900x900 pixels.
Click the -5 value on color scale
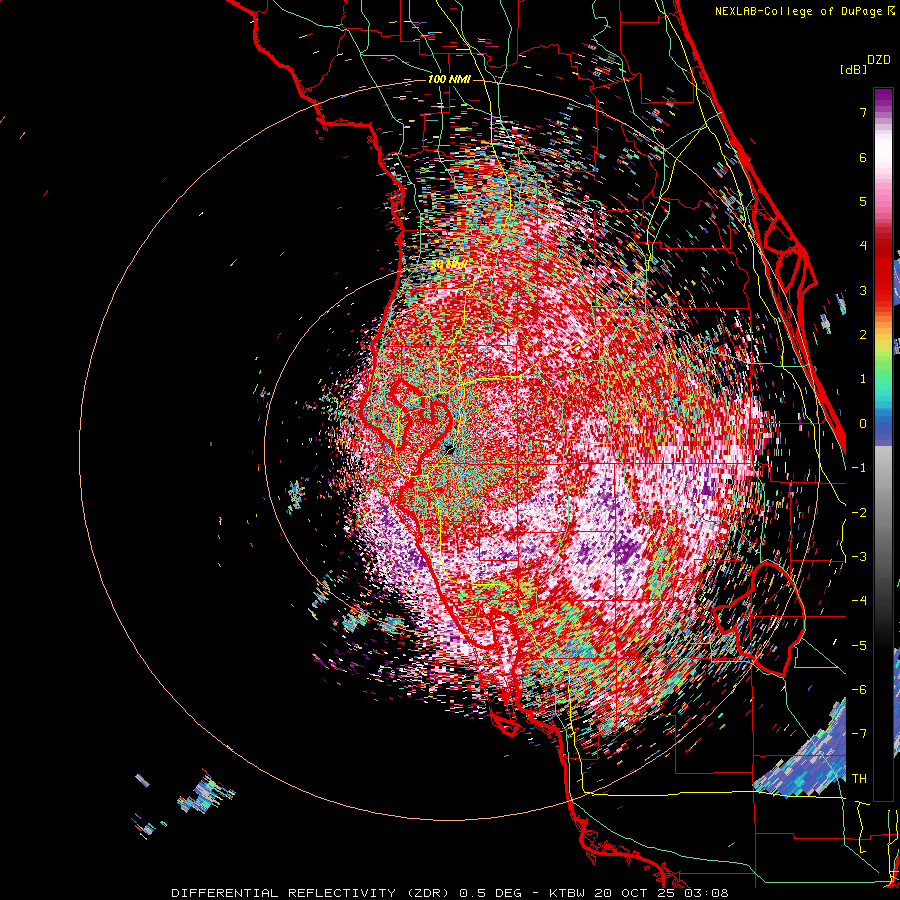click(859, 646)
